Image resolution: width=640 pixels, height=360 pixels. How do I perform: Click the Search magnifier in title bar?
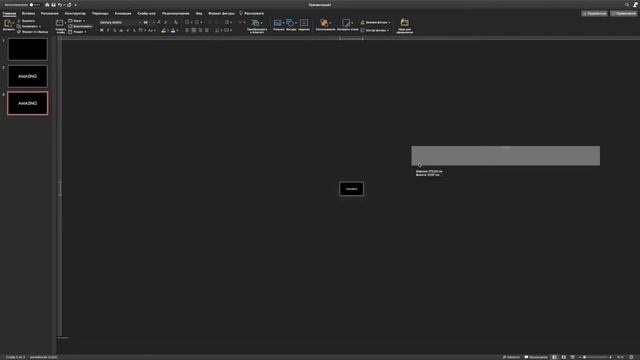627,5
